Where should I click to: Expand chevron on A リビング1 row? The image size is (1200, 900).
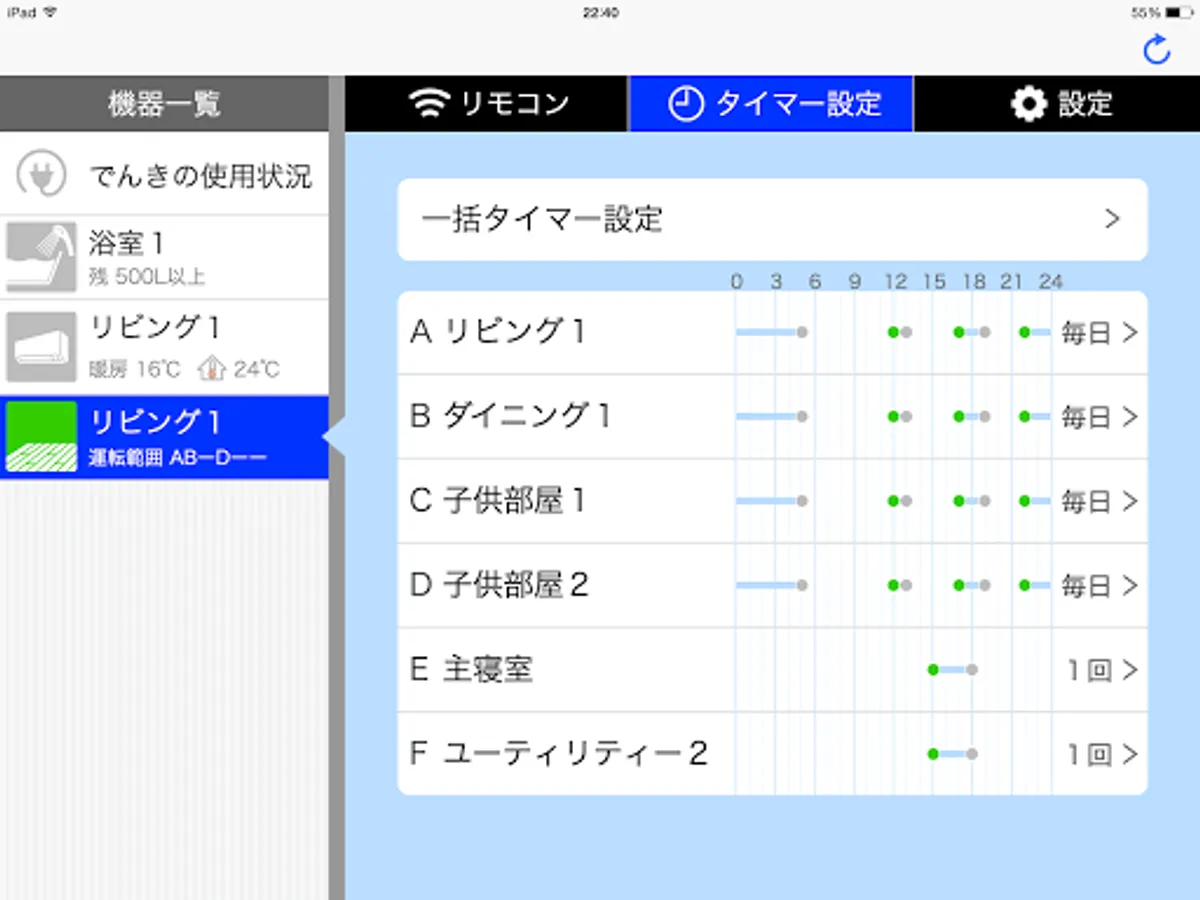tap(1130, 333)
